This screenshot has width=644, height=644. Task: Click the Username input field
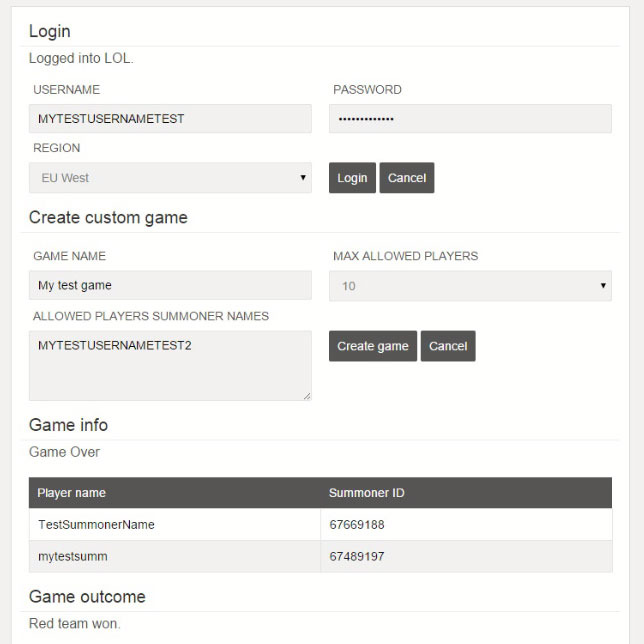170,119
